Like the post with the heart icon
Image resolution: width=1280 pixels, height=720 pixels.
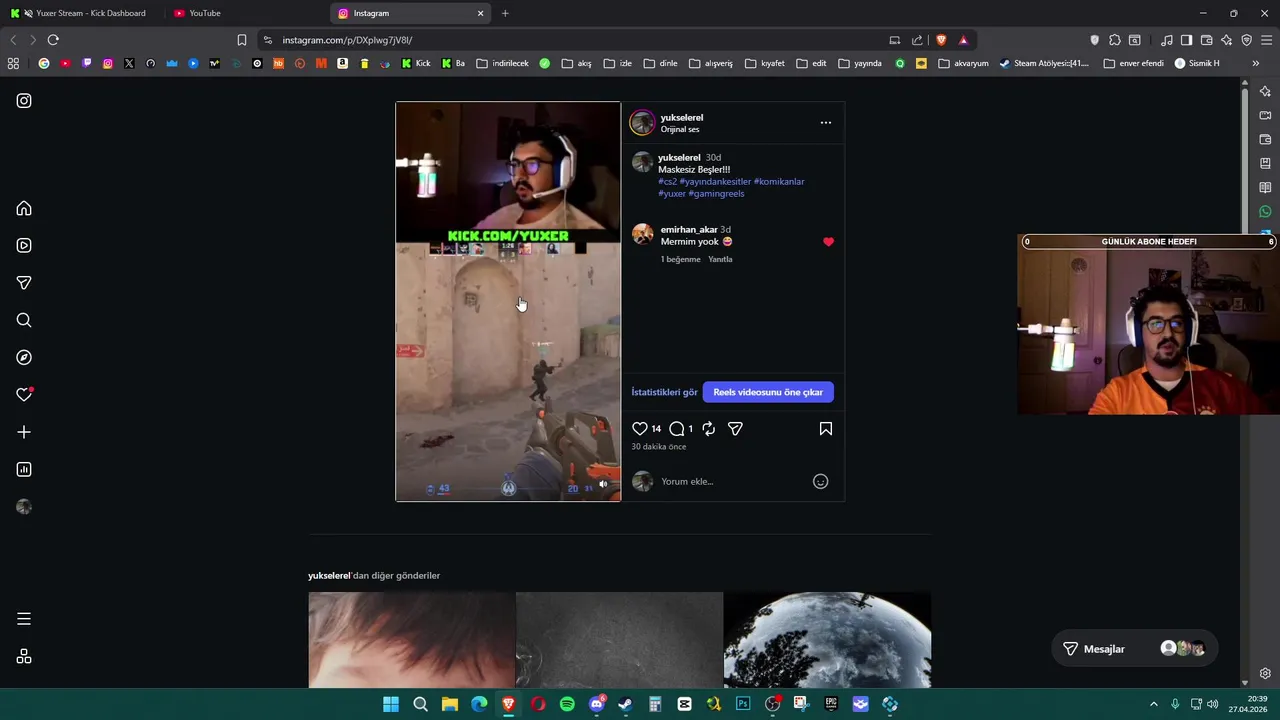coord(640,428)
